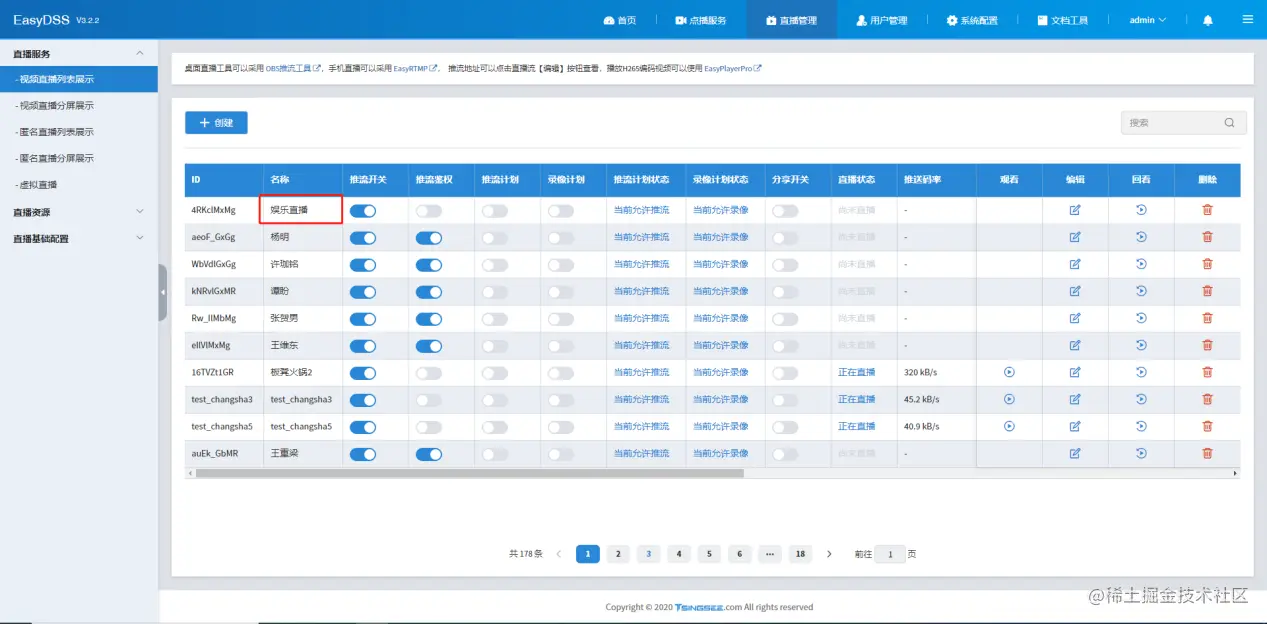
Task: Go to page 2 in pagination
Action: 618,554
